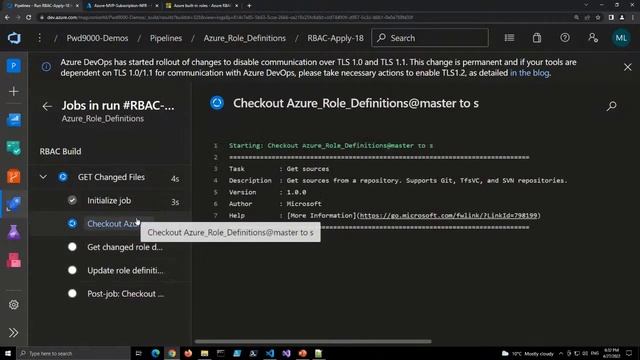Expand the sidebar with double chevron
Image resolution: width=640 pixels, height=360 pixels.
coord(13,333)
